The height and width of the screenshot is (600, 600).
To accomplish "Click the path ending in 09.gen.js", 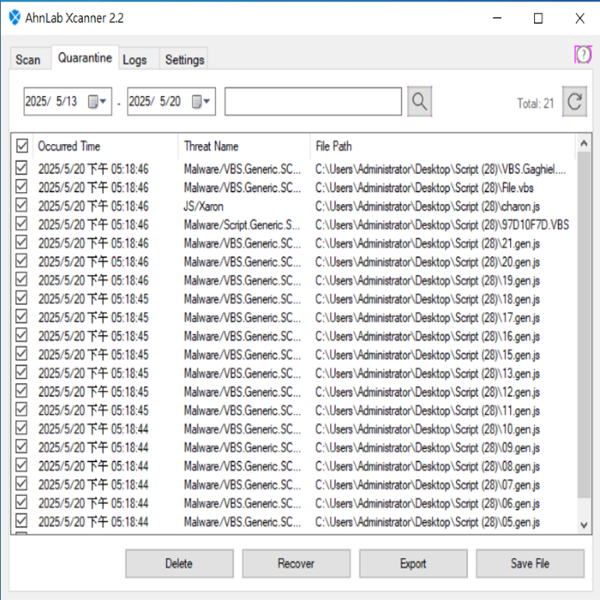I will pyautogui.click(x=427, y=448).
